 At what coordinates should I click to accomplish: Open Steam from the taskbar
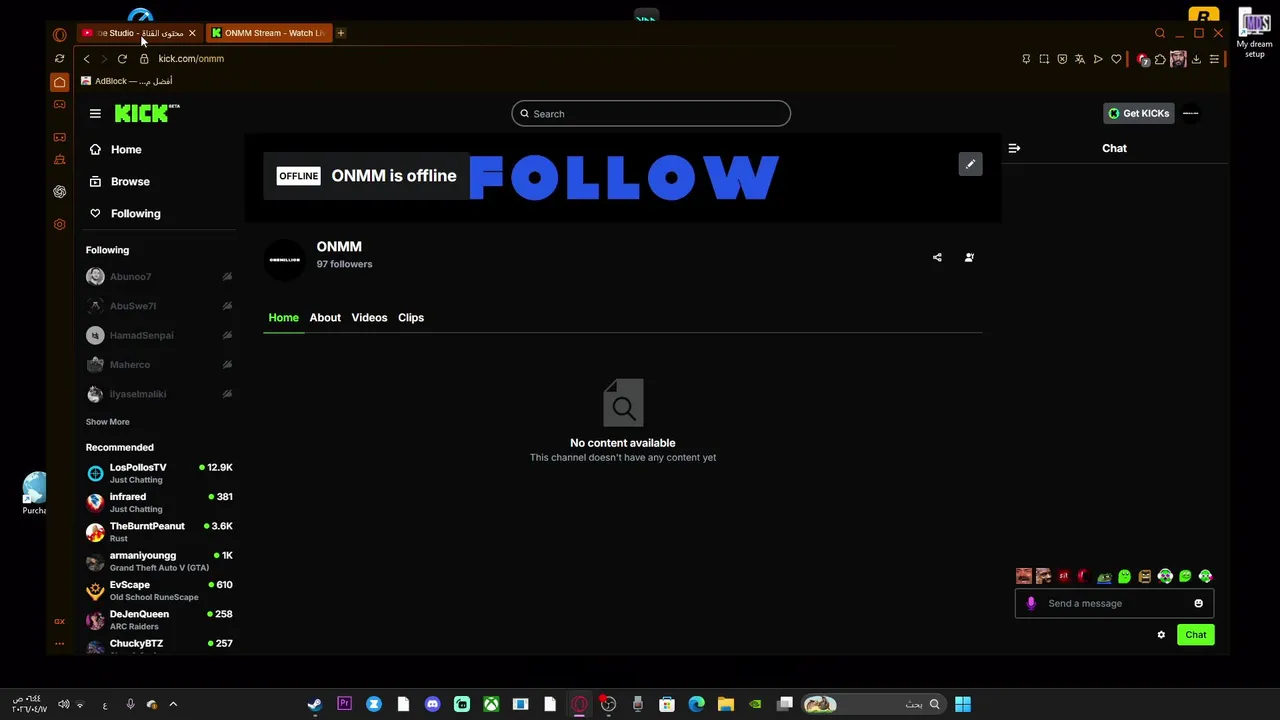(315, 704)
